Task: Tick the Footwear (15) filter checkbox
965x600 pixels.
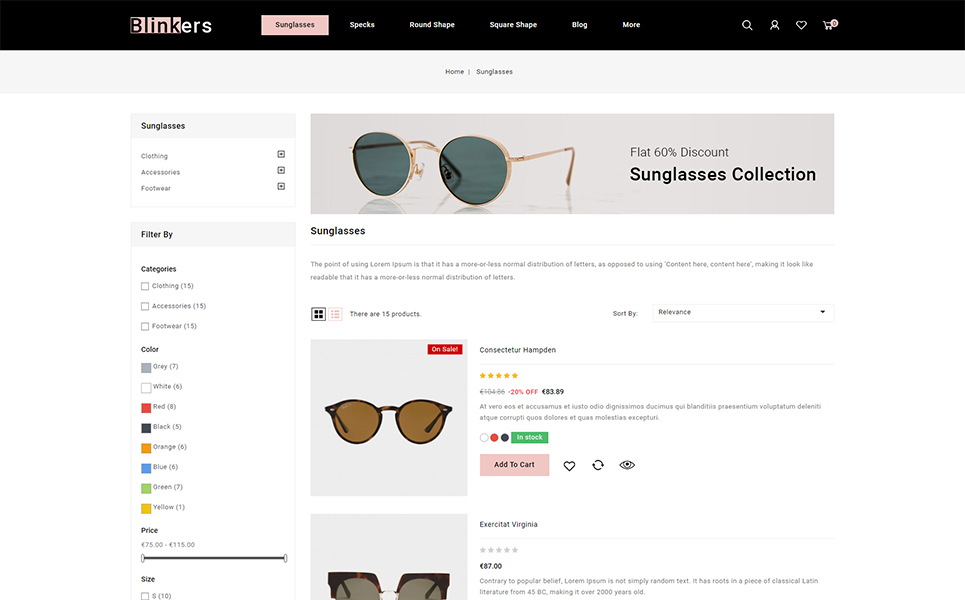Action: tap(145, 327)
